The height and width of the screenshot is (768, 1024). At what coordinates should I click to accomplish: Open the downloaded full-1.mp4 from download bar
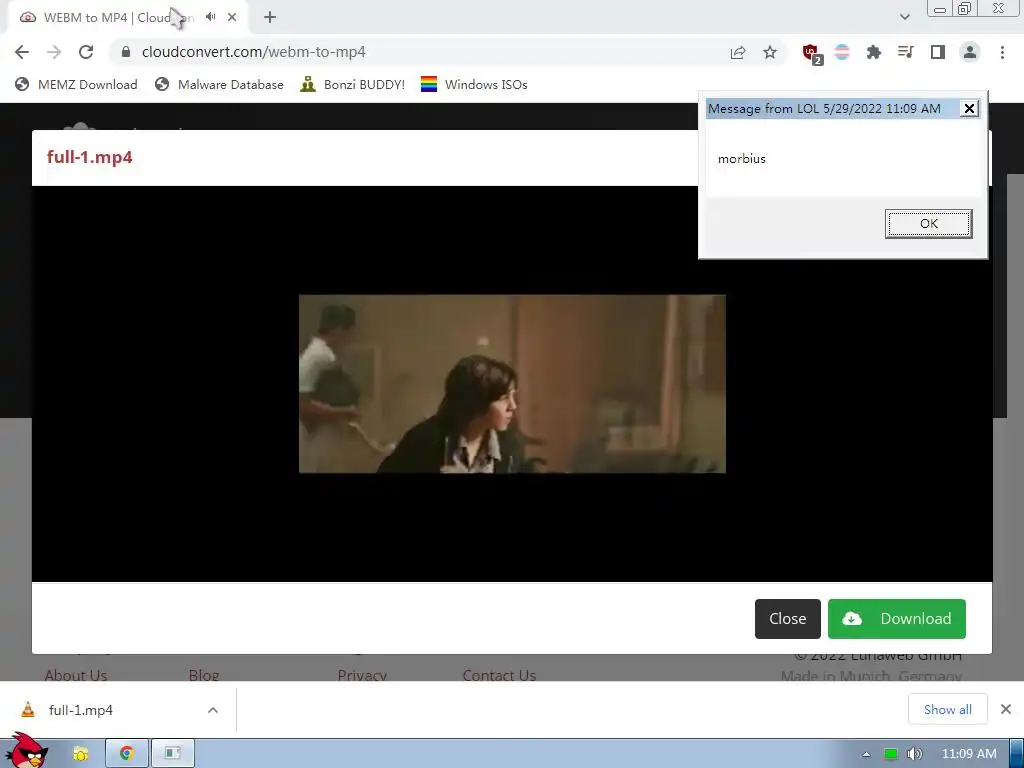pos(81,710)
